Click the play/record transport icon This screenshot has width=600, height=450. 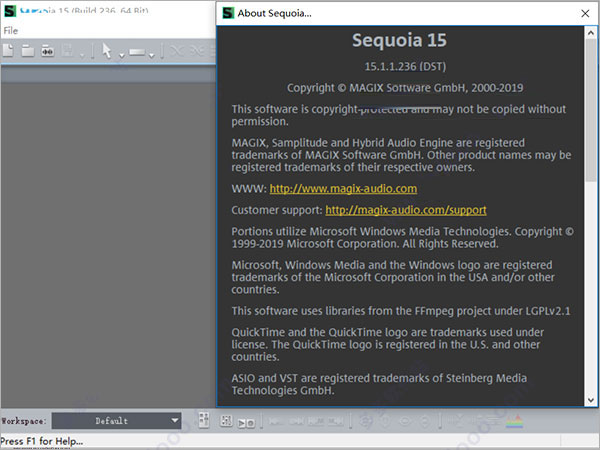point(246,423)
